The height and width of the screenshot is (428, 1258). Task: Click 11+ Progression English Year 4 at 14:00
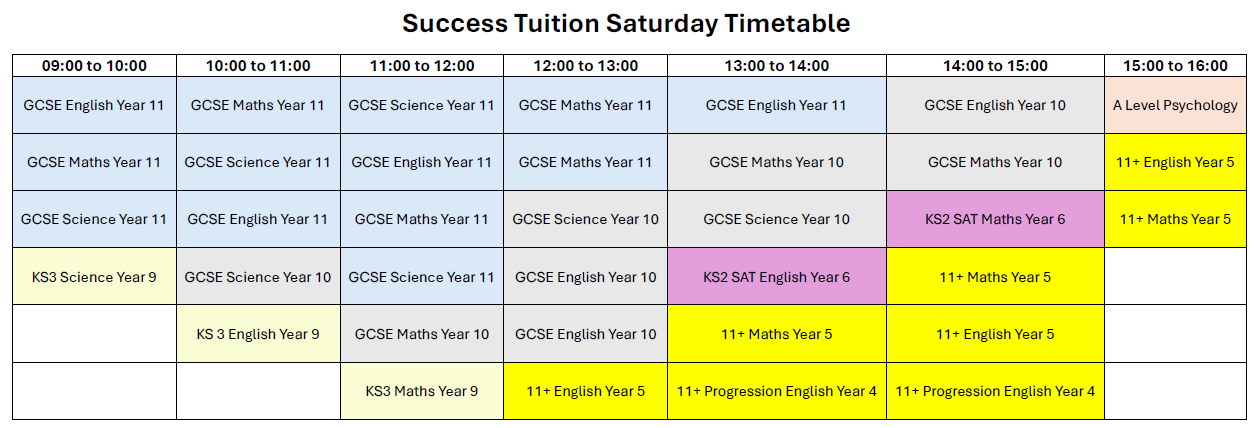(995, 391)
